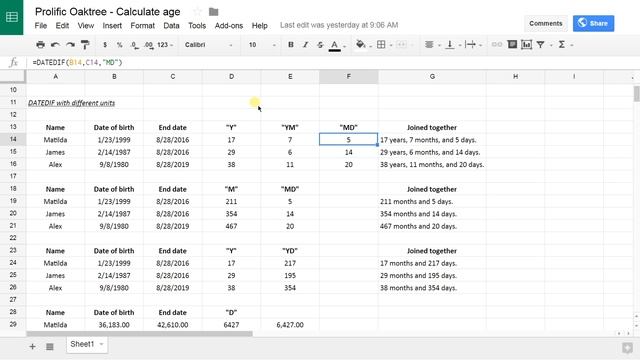The width and height of the screenshot is (640, 360).
Task: Open the Data menu
Action: click(x=171, y=25)
